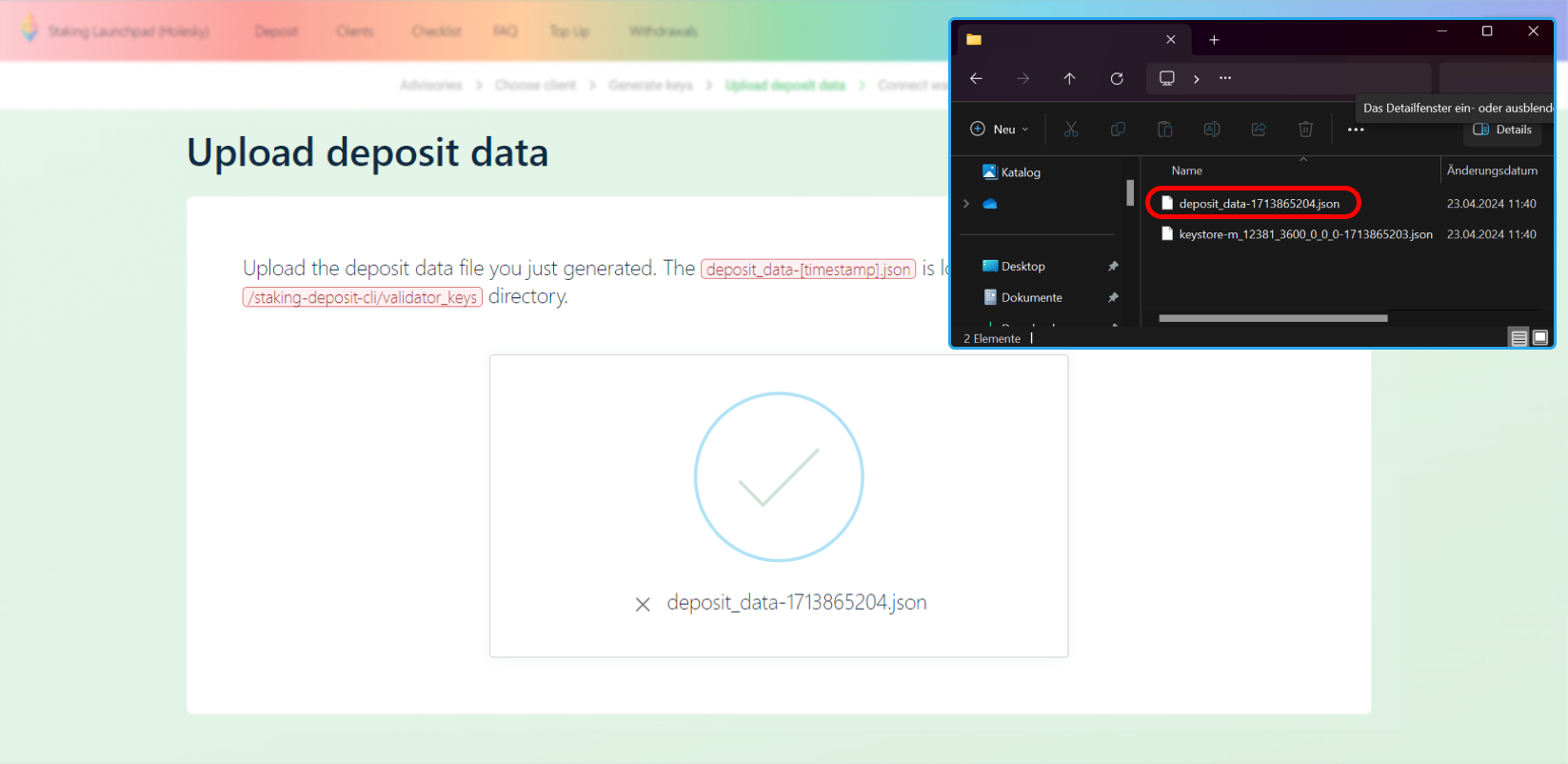Go back in File Explorer
1568x764 pixels.
976,78
